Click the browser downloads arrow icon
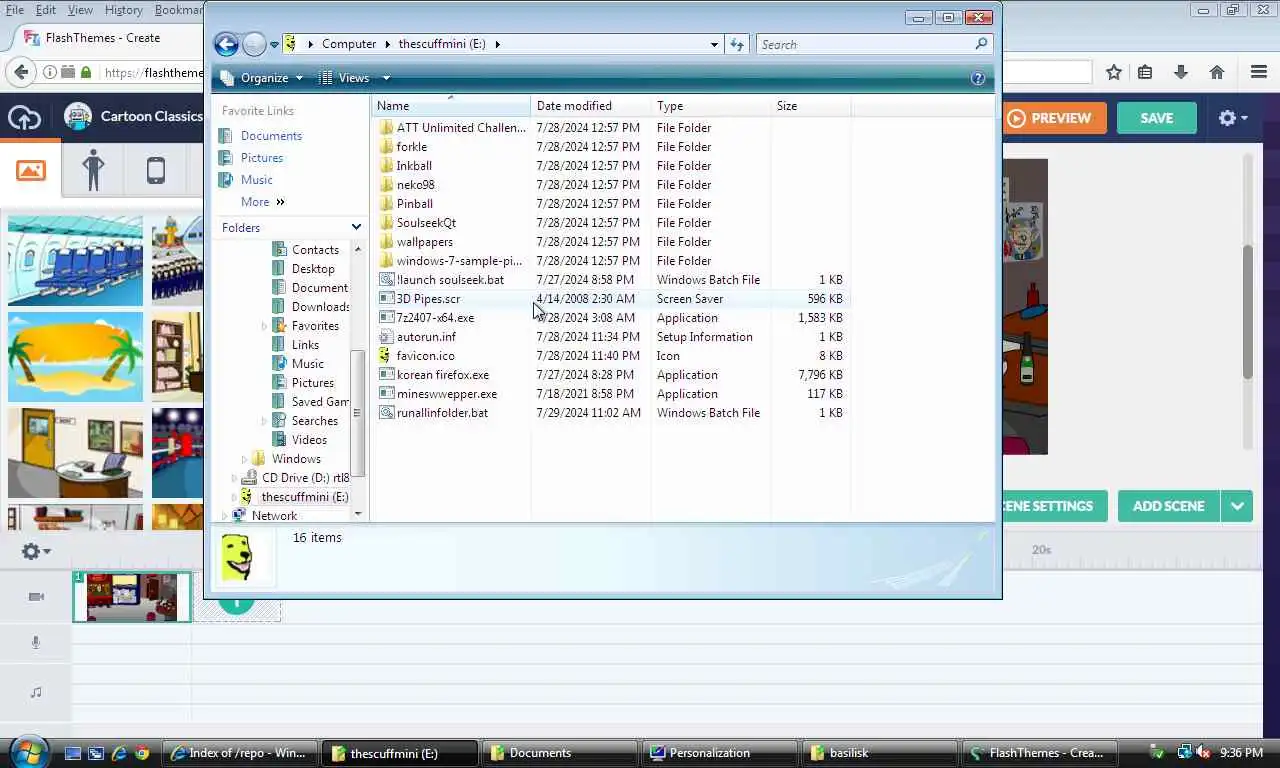The width and height of the screenshot is (1280, 768). (x=1181, y=72)
